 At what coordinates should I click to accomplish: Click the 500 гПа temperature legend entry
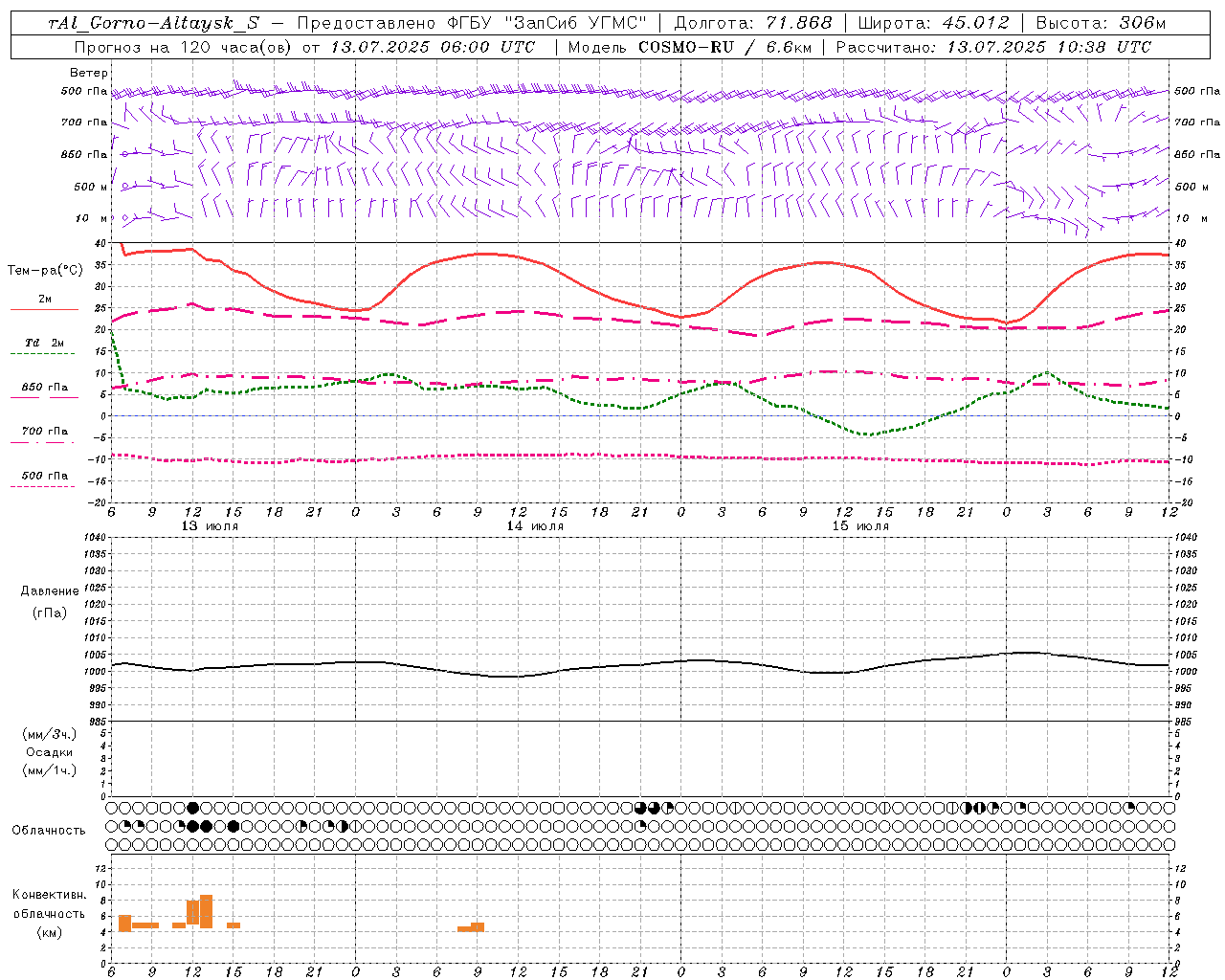[45, 475]
